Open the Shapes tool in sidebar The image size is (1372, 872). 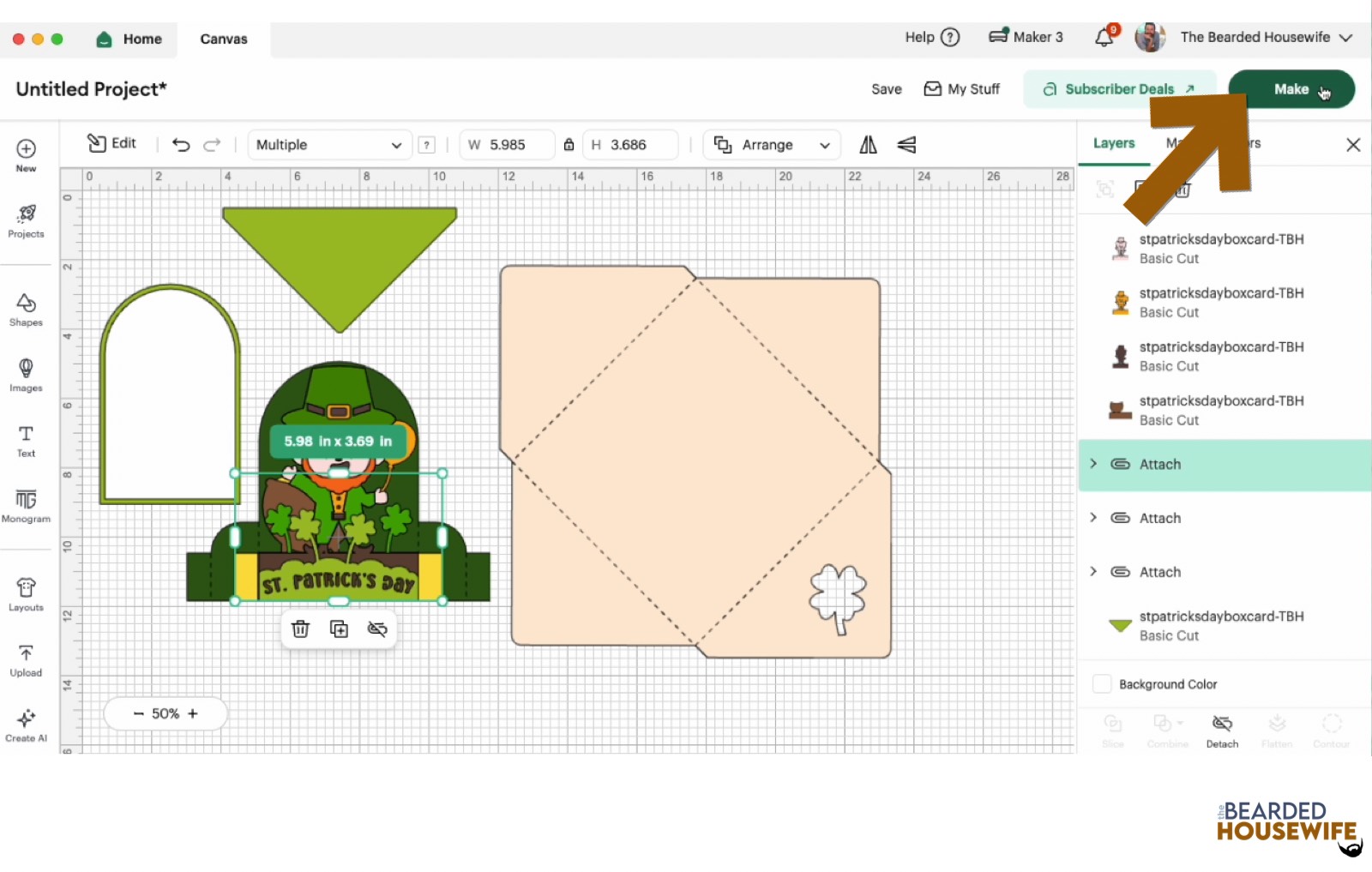click(x=26, y=310)
